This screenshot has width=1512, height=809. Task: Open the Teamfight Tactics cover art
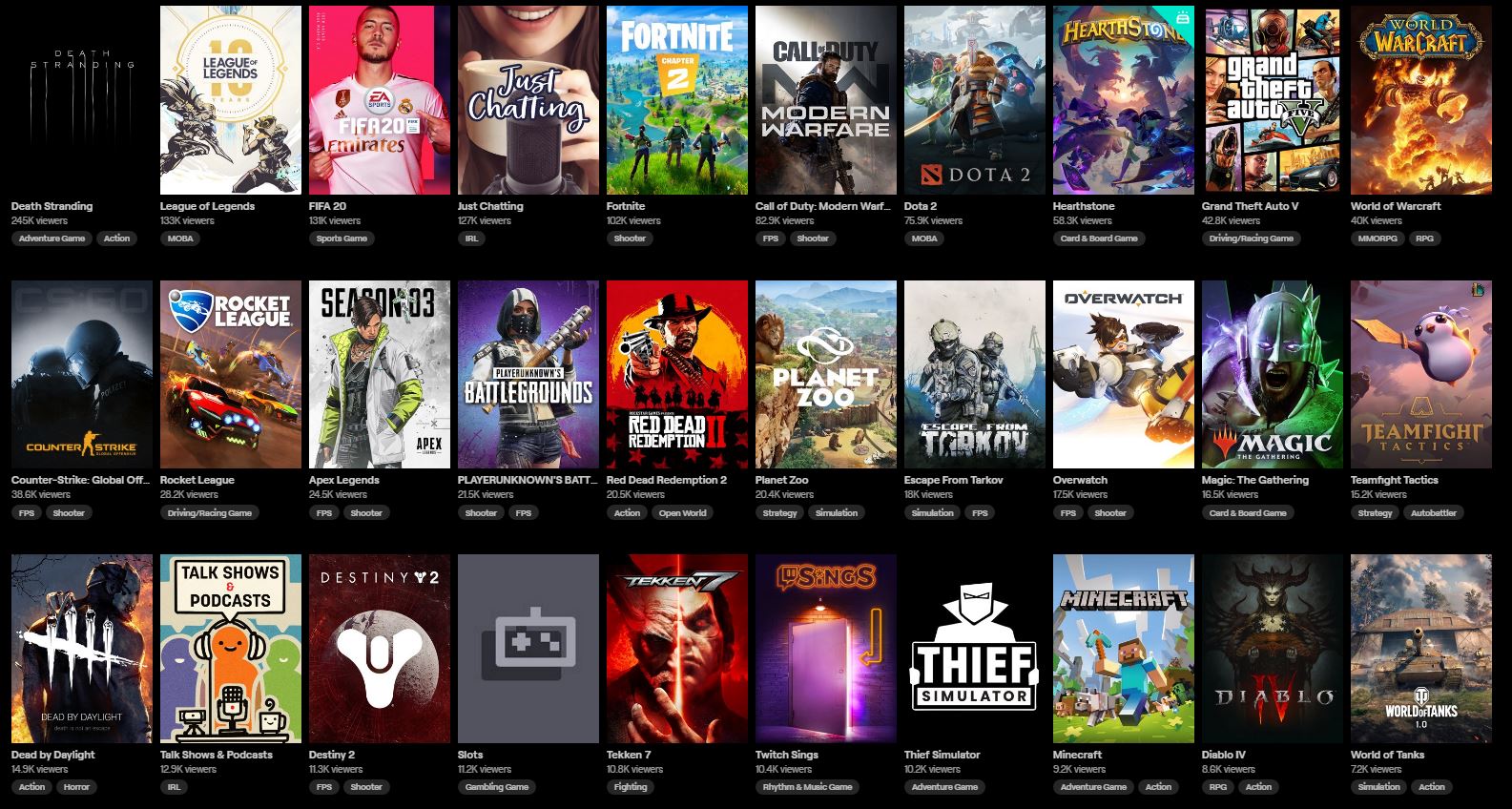click(x=1421, y=374)
